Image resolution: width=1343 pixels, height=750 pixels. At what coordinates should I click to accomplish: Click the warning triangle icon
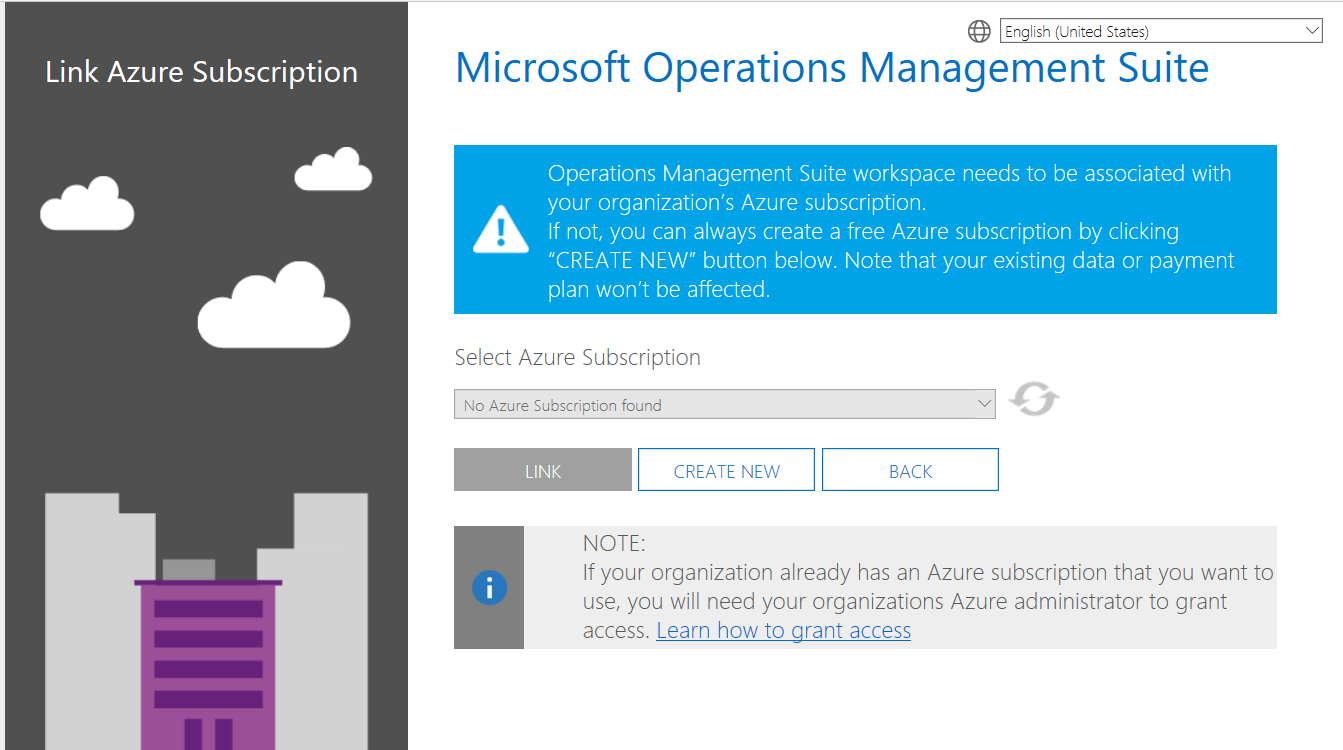(x=501, y=229)
